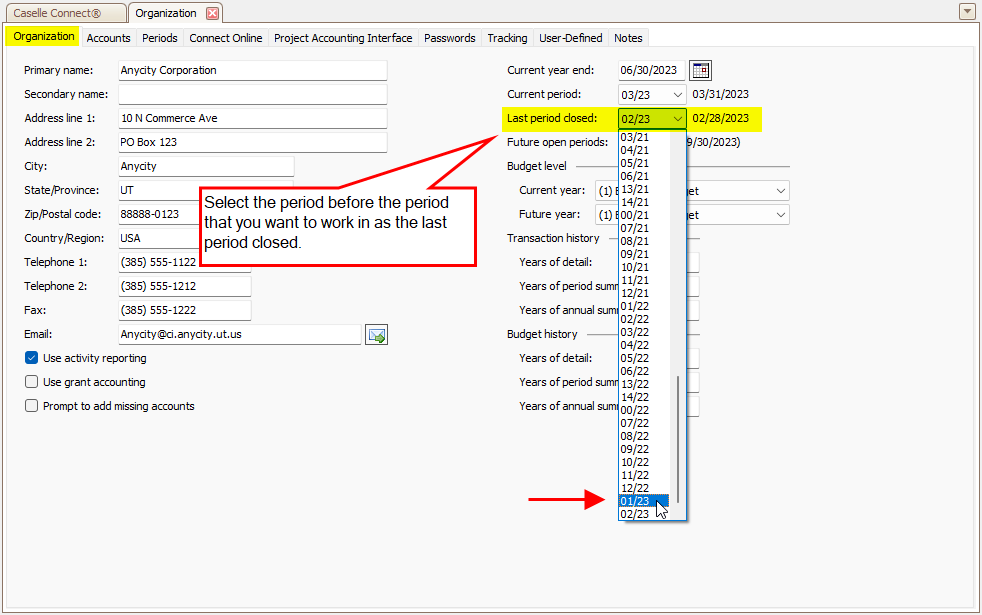Enable Use grant accounting checkbox
The image size is (982, 615).
32,382
